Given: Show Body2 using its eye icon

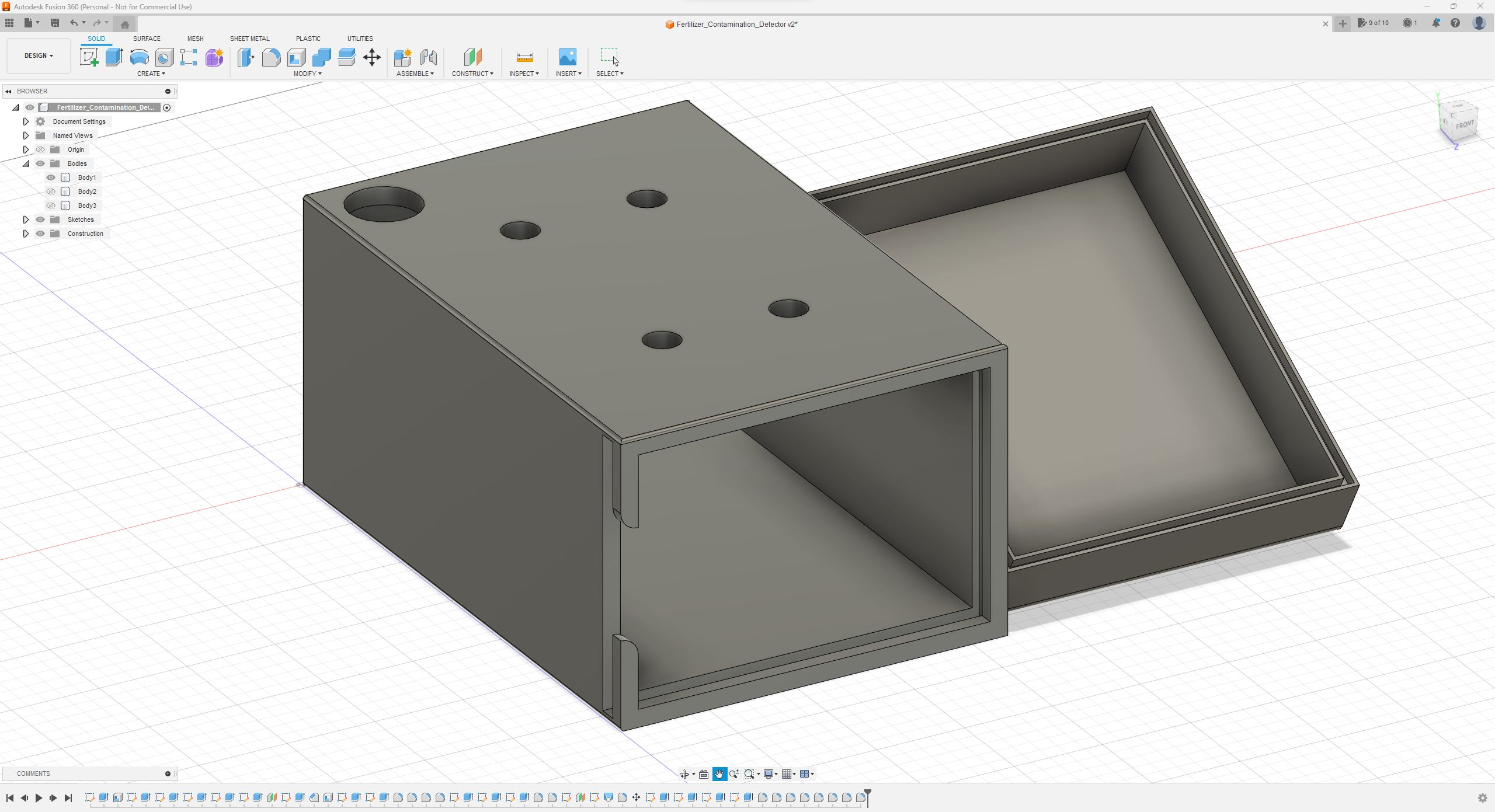Looking at the screenshot, I should (51, 191).
